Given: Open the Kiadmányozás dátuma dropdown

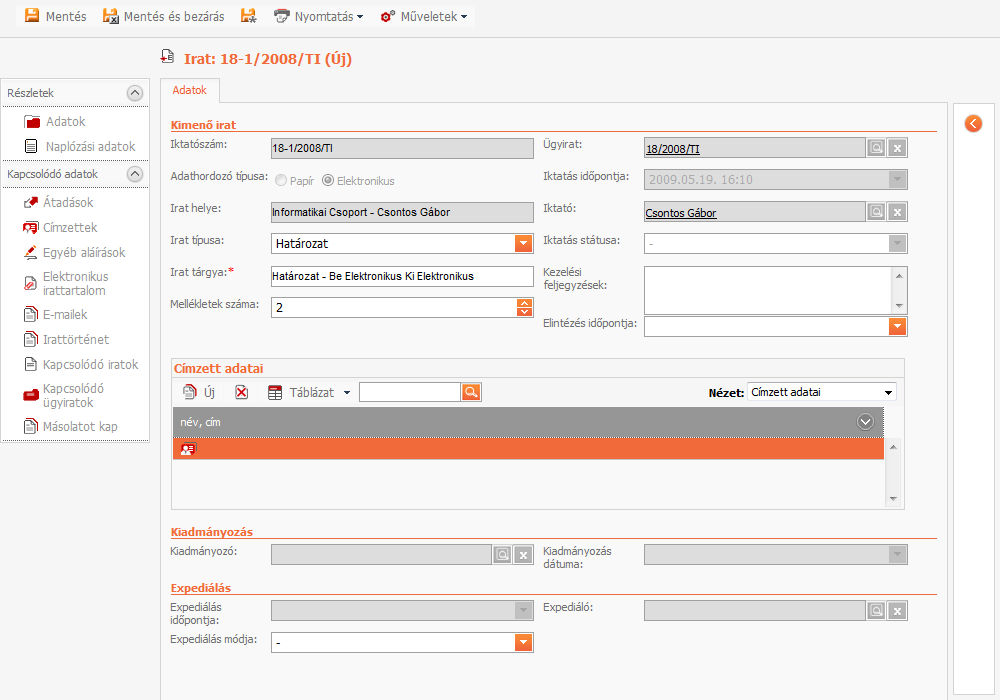Looking at the screenshot, I should pos(897,555).
